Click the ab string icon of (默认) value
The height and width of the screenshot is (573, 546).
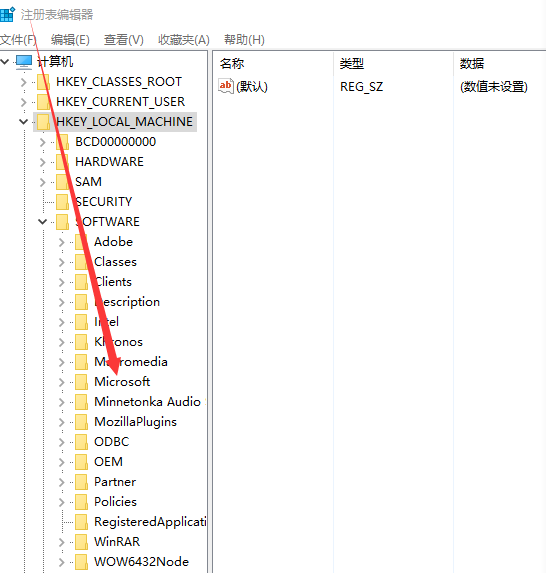[225, 86]
